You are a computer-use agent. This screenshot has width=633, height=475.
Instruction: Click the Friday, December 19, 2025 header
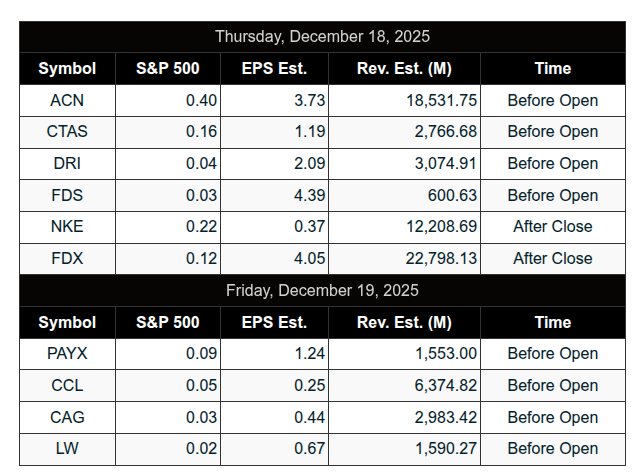(x=322, y=291)
